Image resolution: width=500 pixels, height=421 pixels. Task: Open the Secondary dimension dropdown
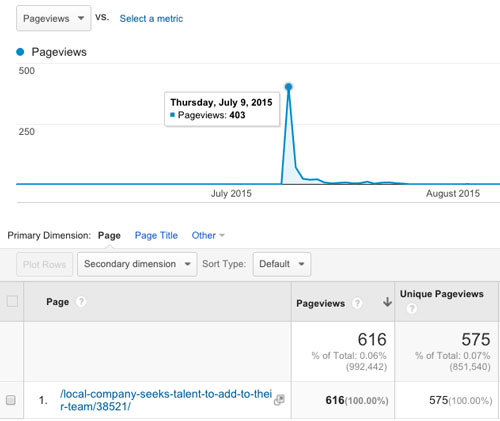(x=137, y=264)
